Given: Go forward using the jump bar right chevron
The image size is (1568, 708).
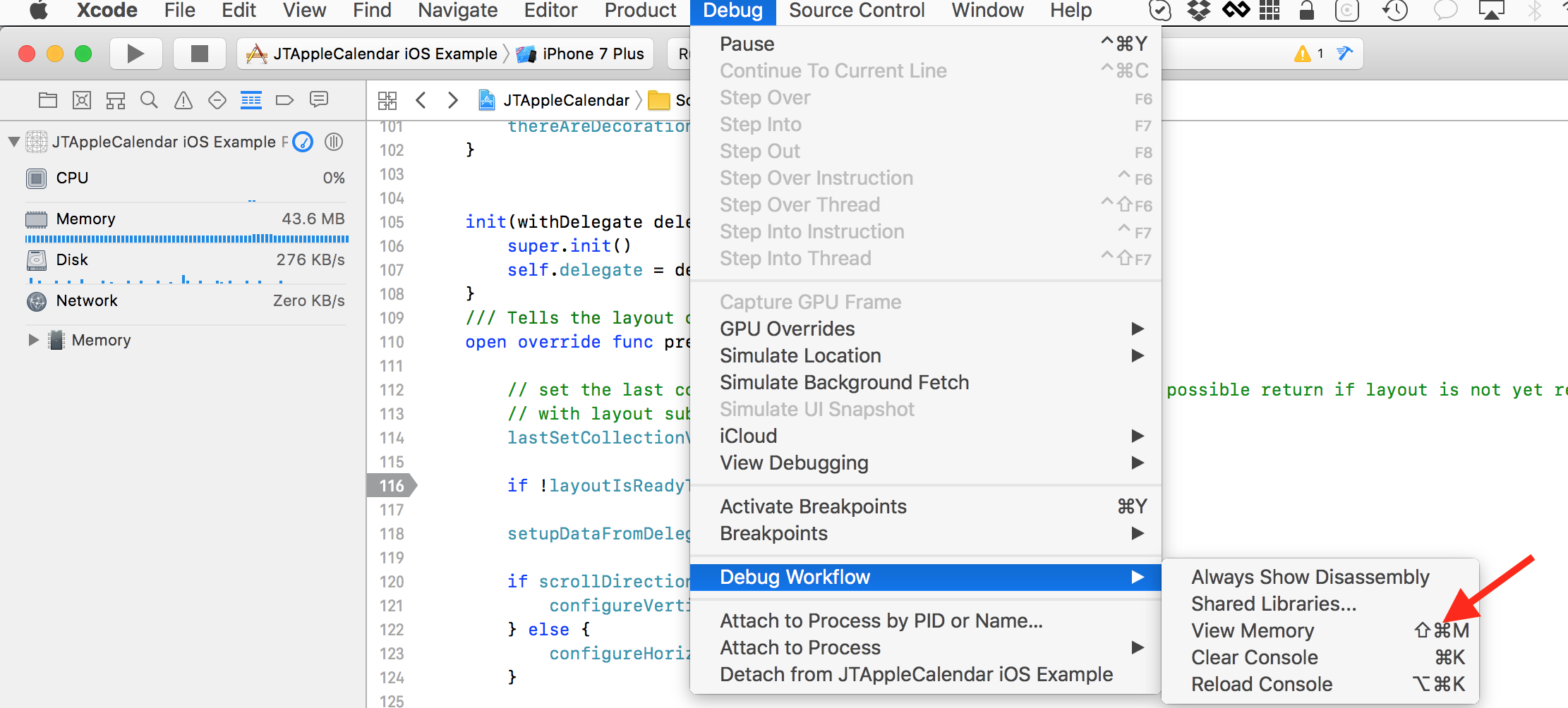Looking at the screenshot, I should point(453,100).
